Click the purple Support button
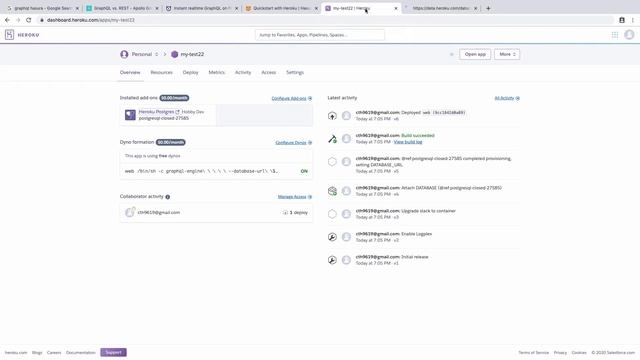This screenshot has height=360, width=640. click(x=113, y=352)
